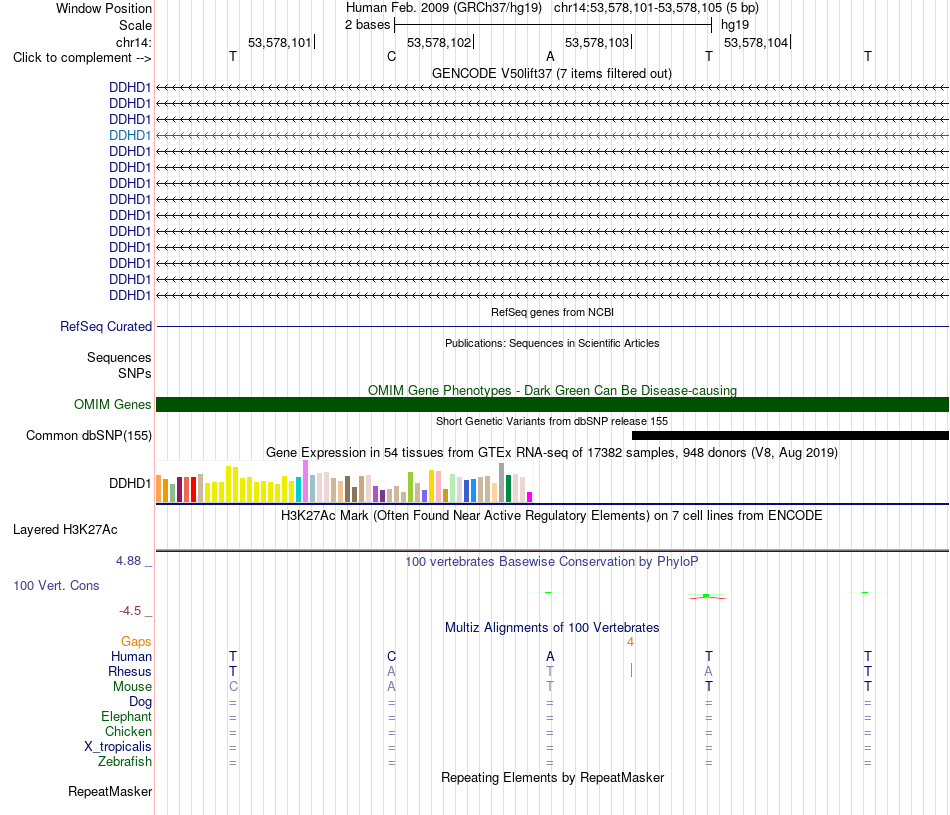Click the Gaps row label
Viewport: 950px width, 815px height.
coord(136,641)
